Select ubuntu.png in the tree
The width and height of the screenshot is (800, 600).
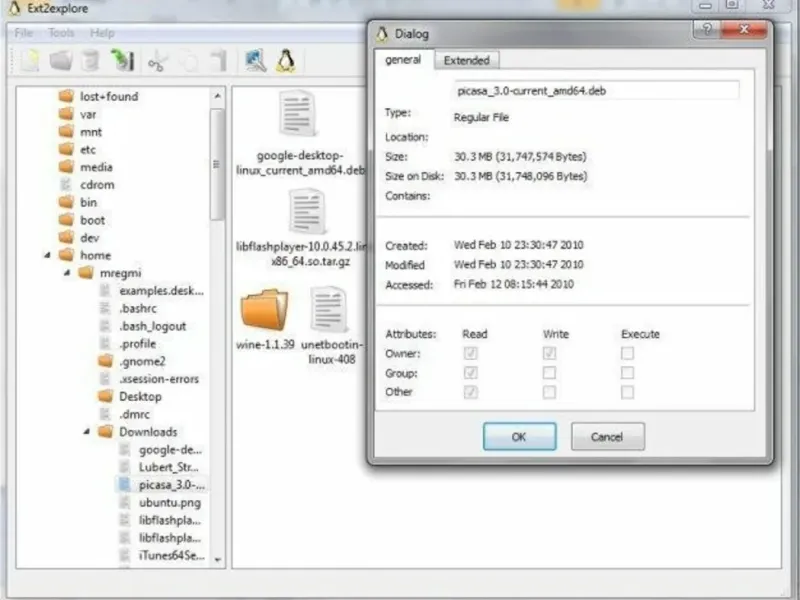click(170, 503)
